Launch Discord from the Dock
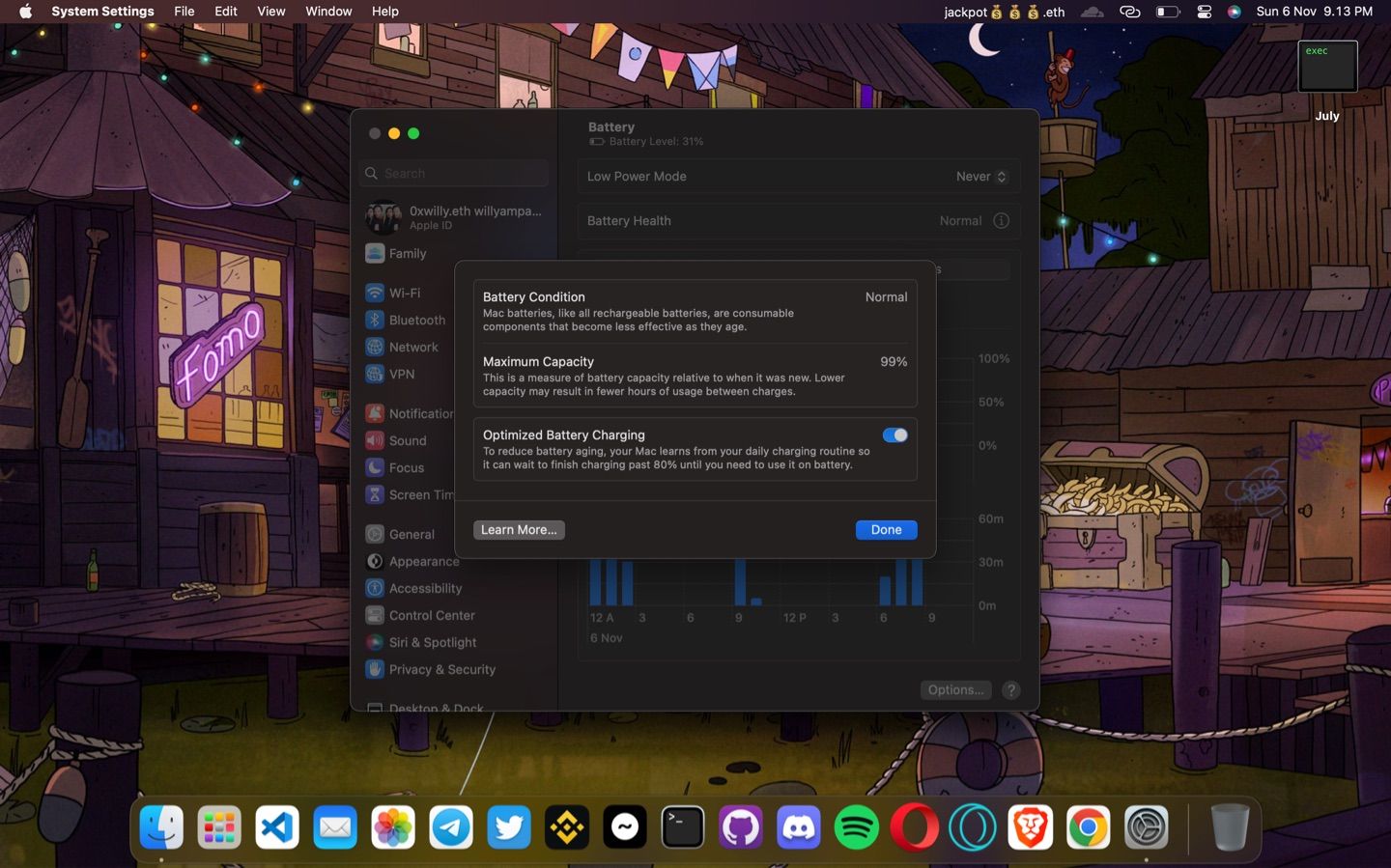The width and height of the screenshot is (1391, 868). pos(799,827)
